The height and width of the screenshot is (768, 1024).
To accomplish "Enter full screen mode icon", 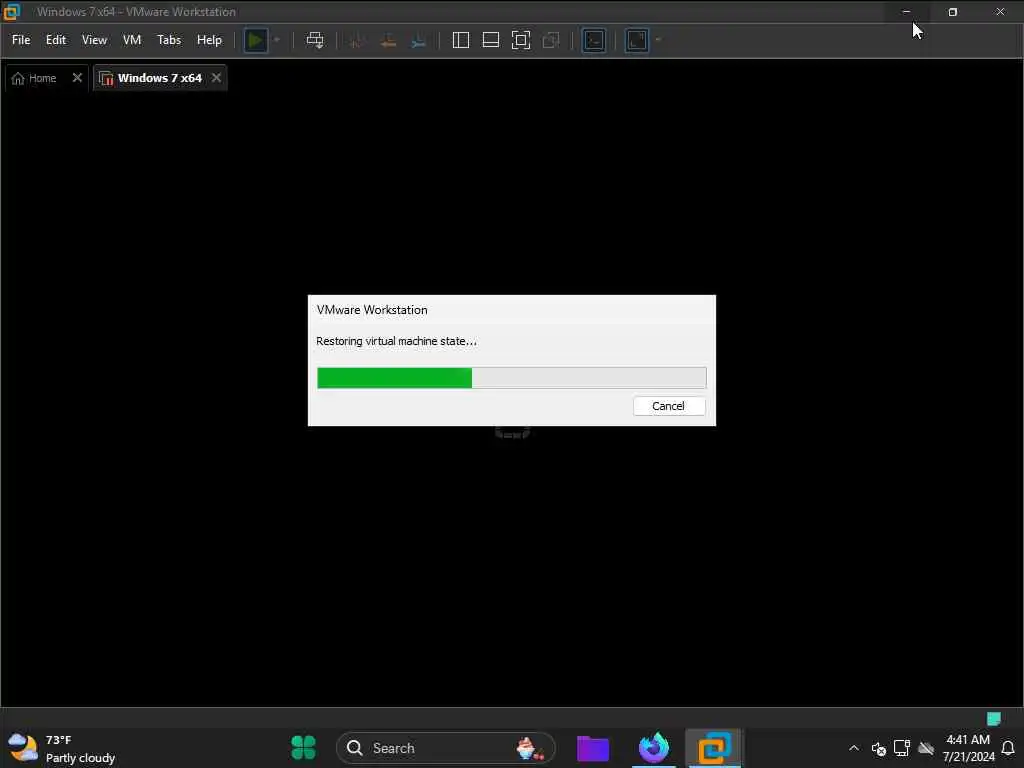I will (x=520, y=40).
